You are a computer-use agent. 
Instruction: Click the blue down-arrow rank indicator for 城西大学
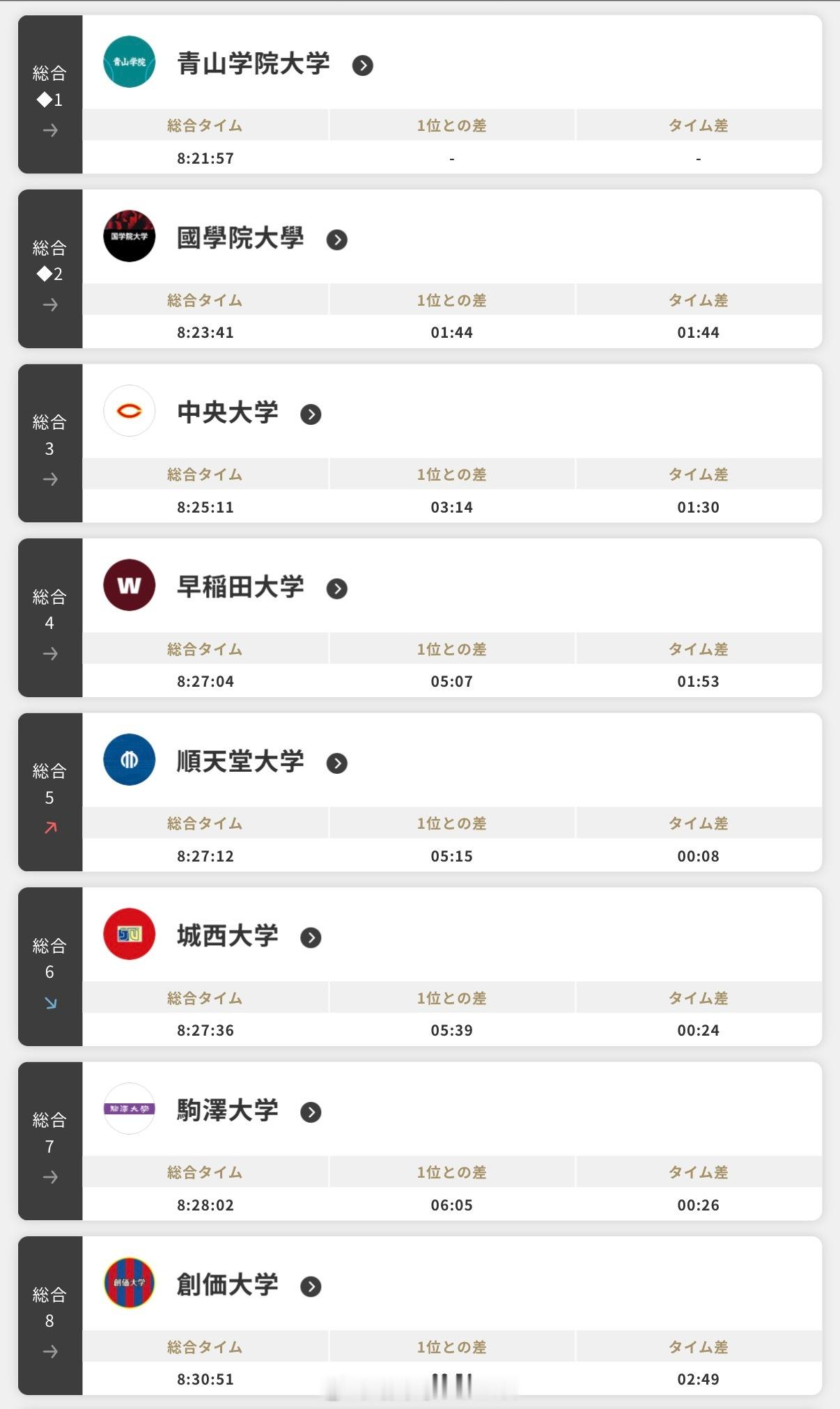50,1002
